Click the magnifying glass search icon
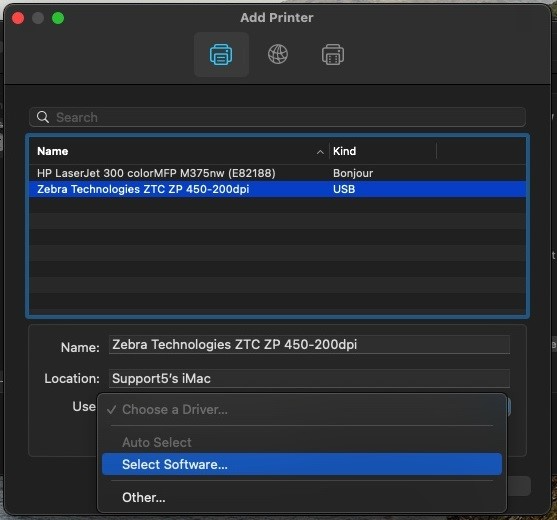Viewport: 557px width, 520px height. point(43,117)
